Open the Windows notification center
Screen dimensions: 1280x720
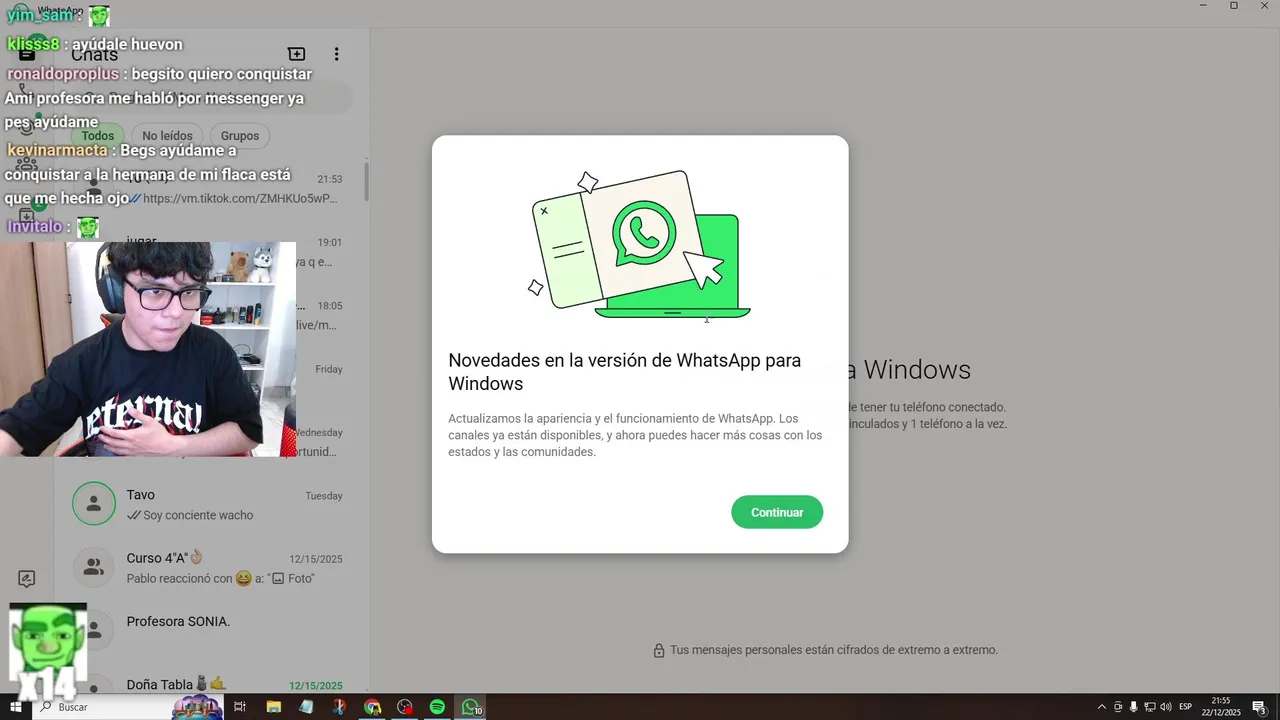click(x=1260, y=707)
